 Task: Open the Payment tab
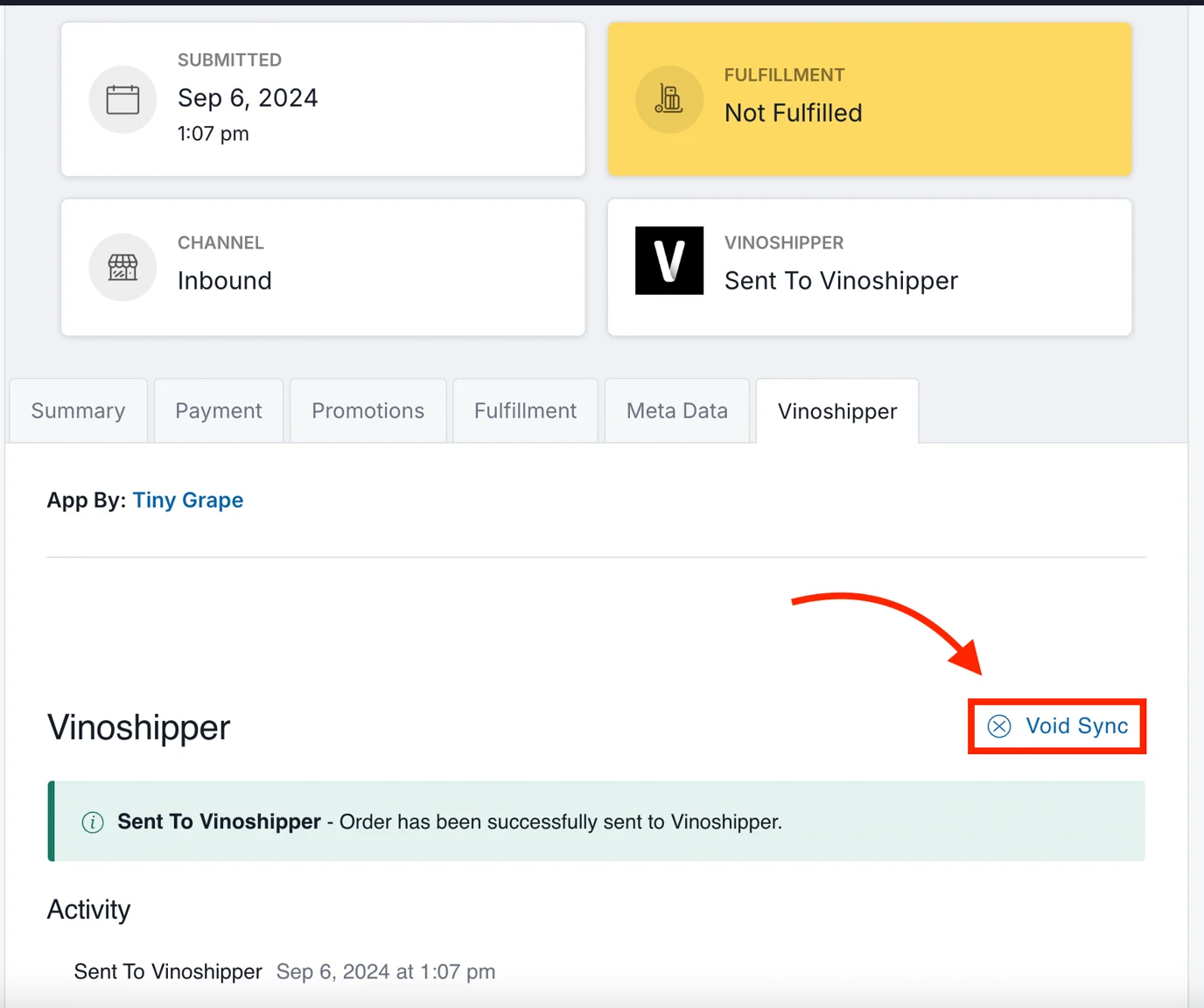pos(219,411)
